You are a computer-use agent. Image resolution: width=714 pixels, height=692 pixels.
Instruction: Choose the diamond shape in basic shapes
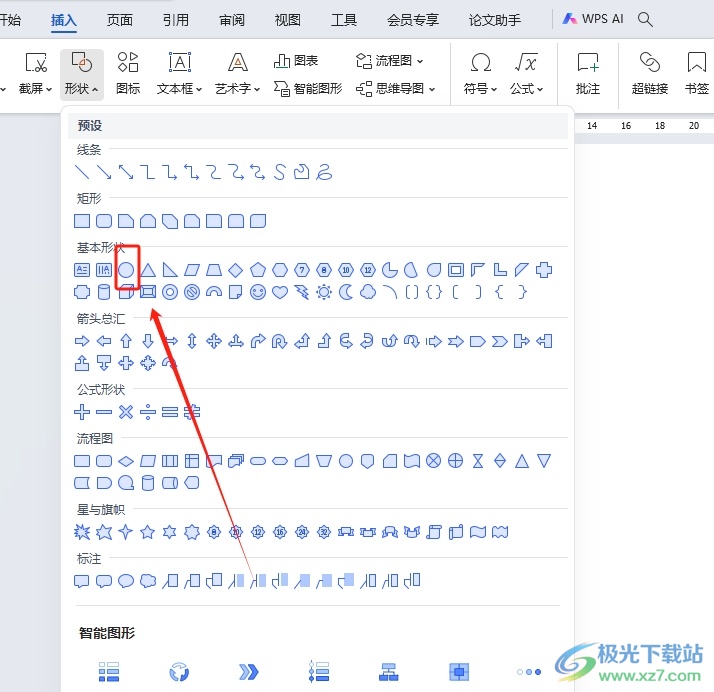tap(235, 270)
